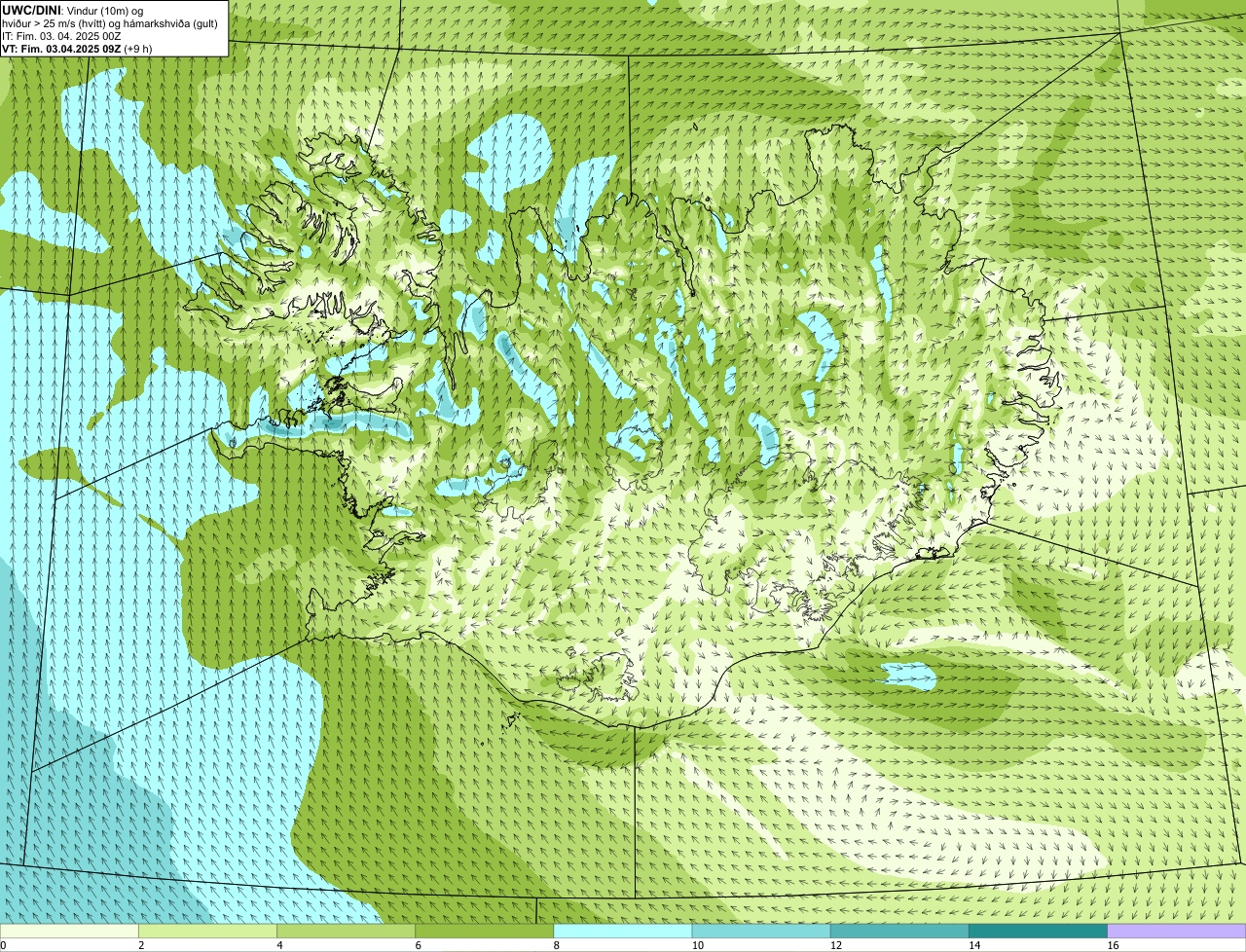Click the "VT: Fim. 03.04.2025 09Z (+9 h)" line
Screen dimensions: 1246x952
77,48
